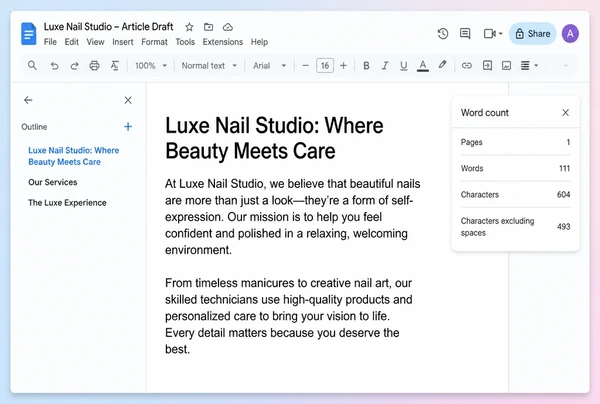This screenshot has height=404, width=600.
Task: Click the font size field showing 16
Action: 325,66
